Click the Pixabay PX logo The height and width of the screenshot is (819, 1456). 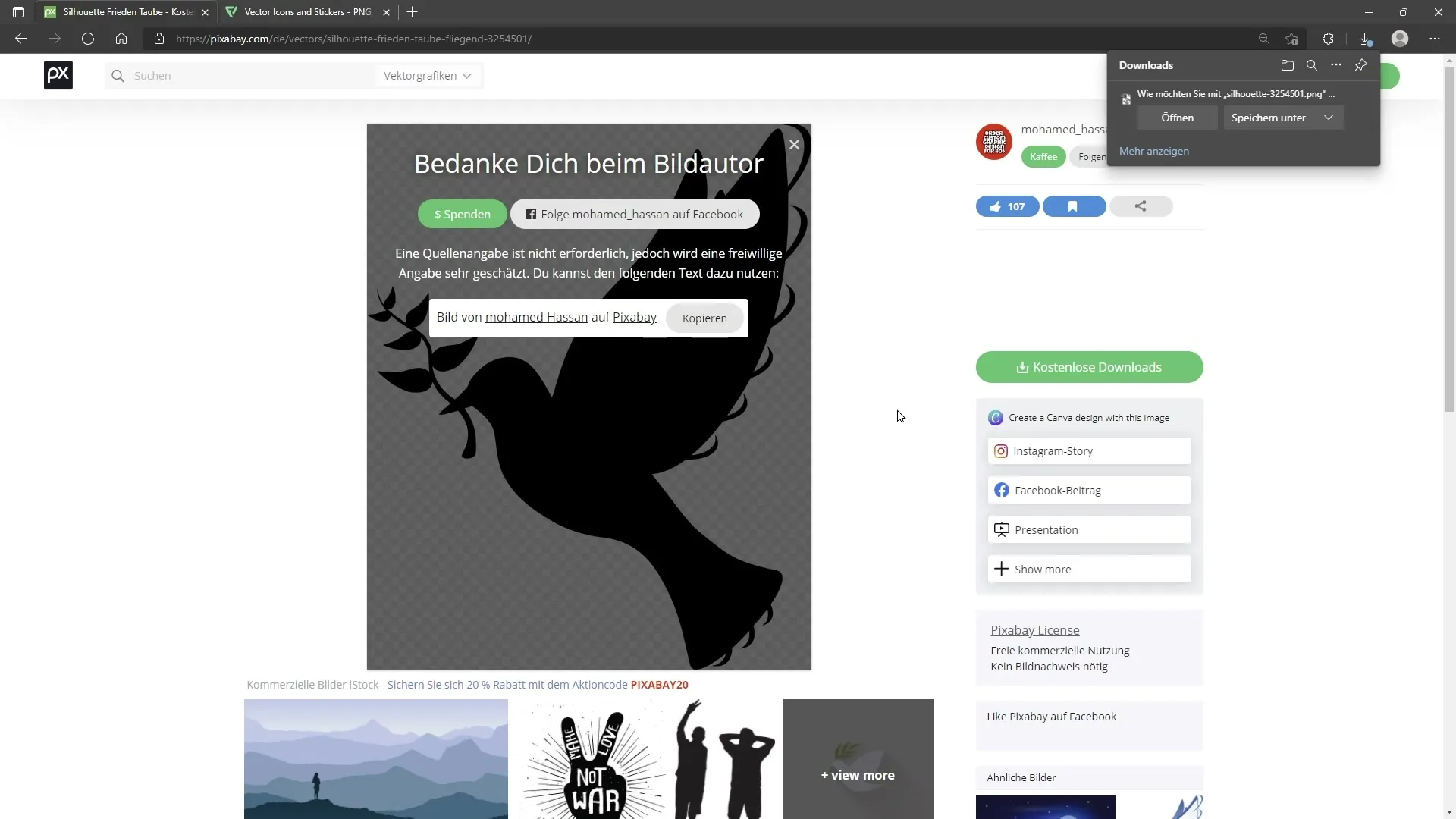point(58,75)
